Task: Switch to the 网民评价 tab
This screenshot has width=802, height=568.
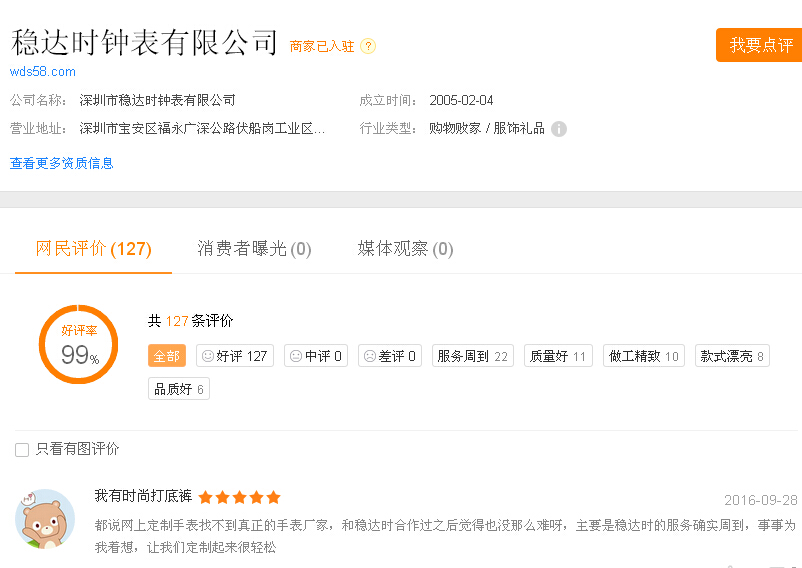Action: (93, 249)
